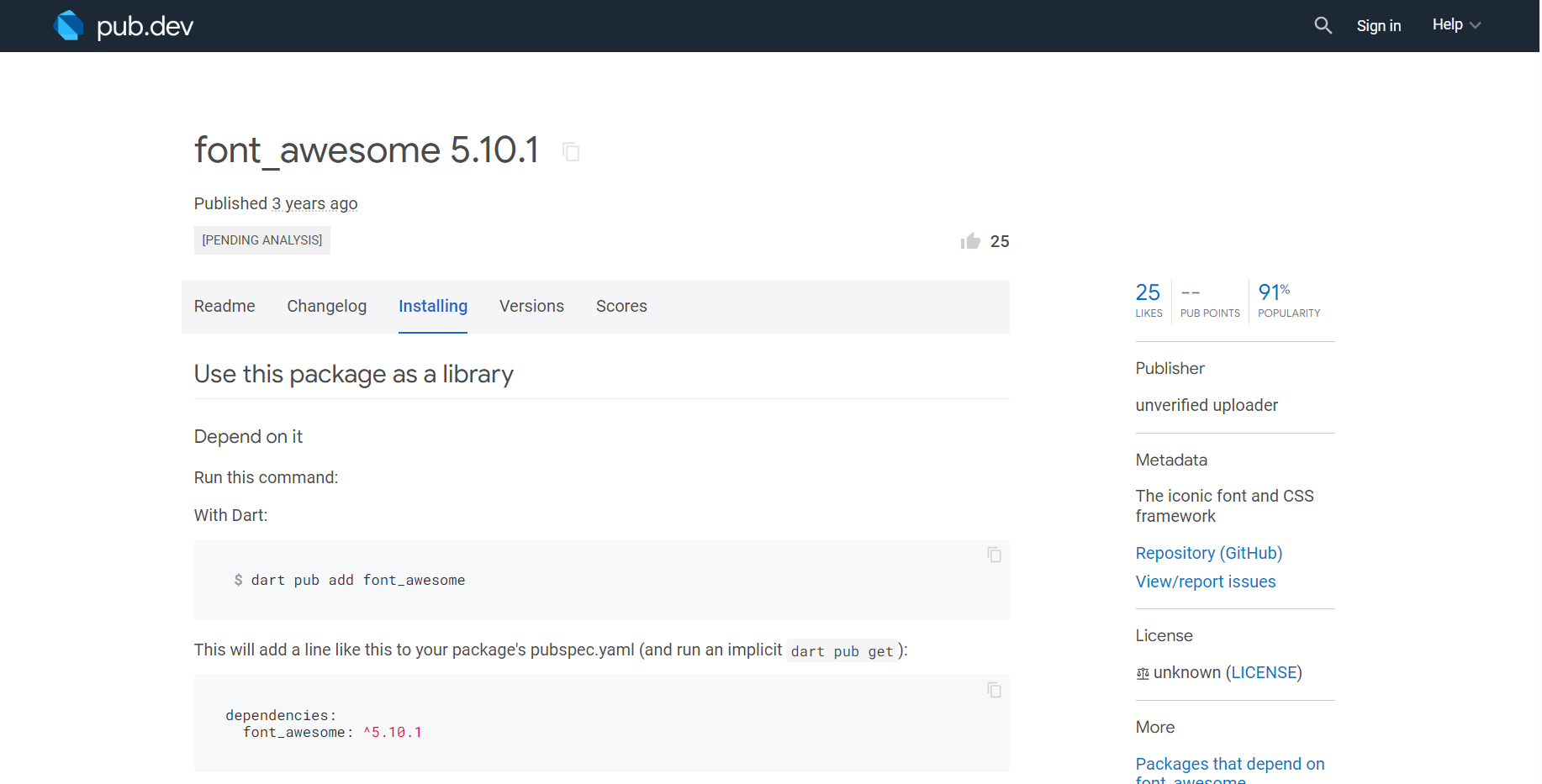Open the Scores tab

tap(621, 306)
